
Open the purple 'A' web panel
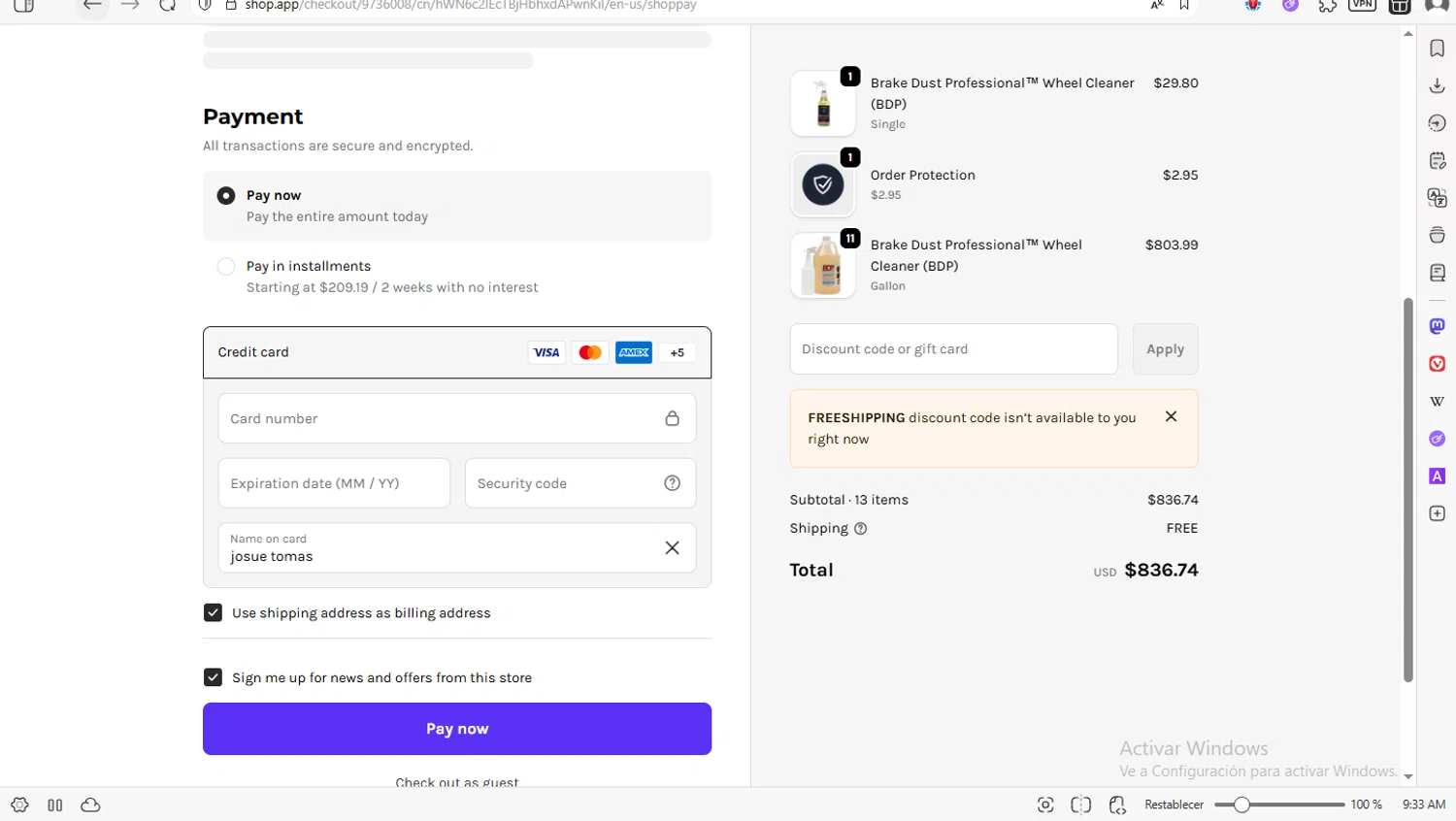(x=1437, y=476)
